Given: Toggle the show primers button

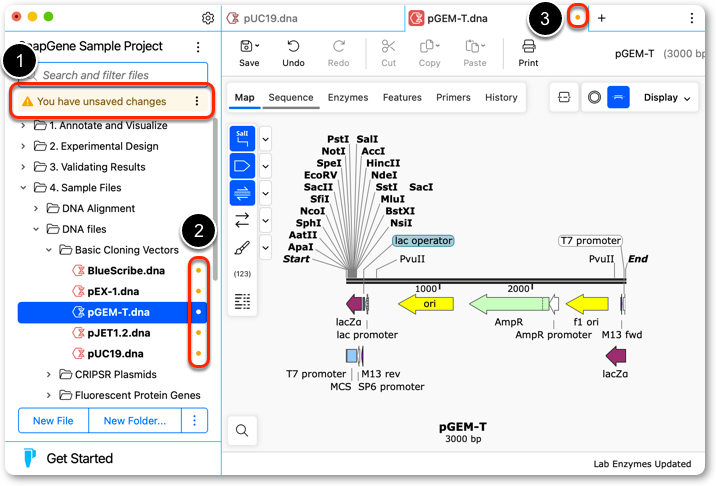Looking at the screenshot, I should [x=242, y=193].
